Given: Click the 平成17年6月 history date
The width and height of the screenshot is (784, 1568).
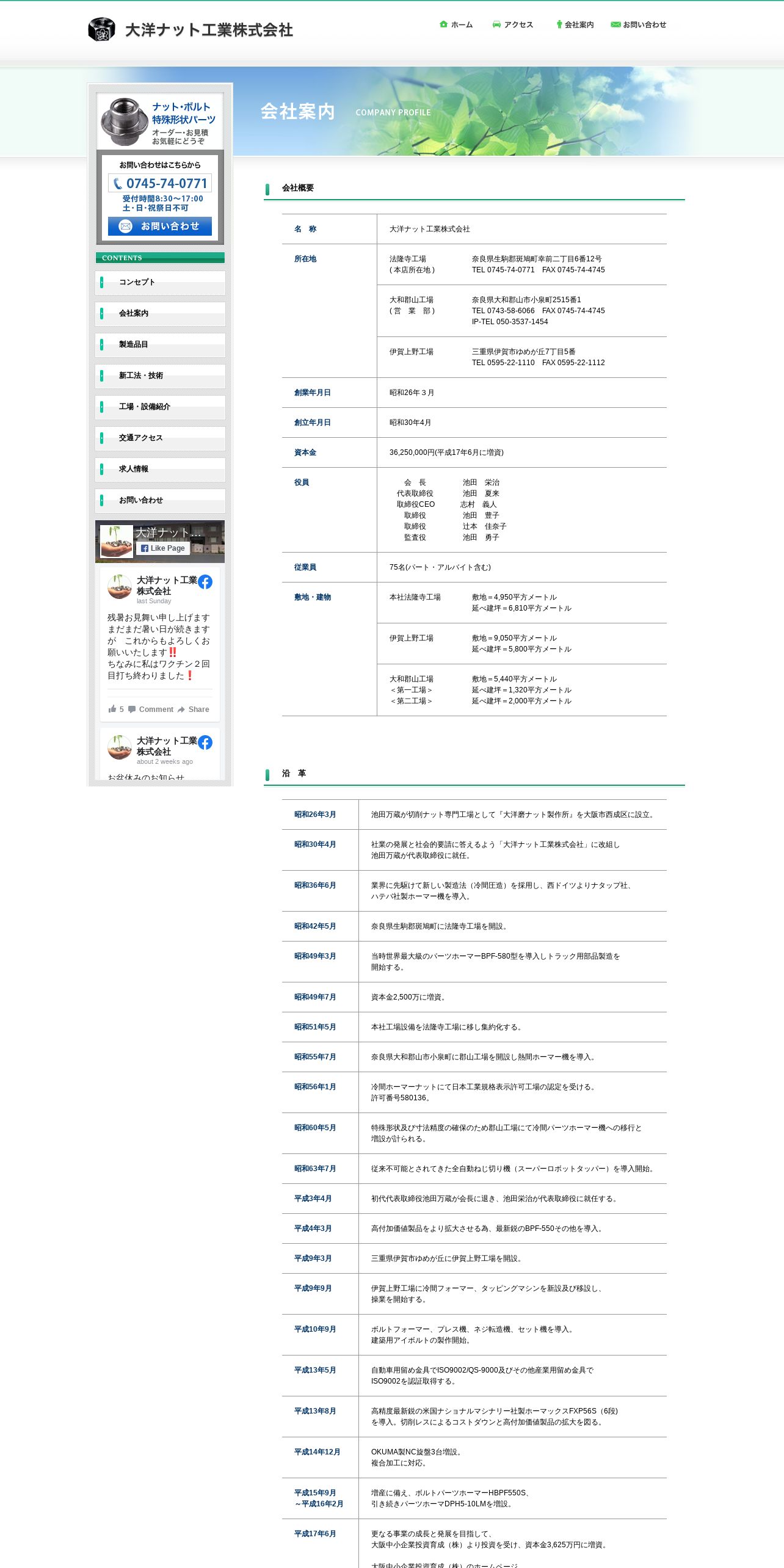Looking at the screenshot, I should pos(315,1534).
